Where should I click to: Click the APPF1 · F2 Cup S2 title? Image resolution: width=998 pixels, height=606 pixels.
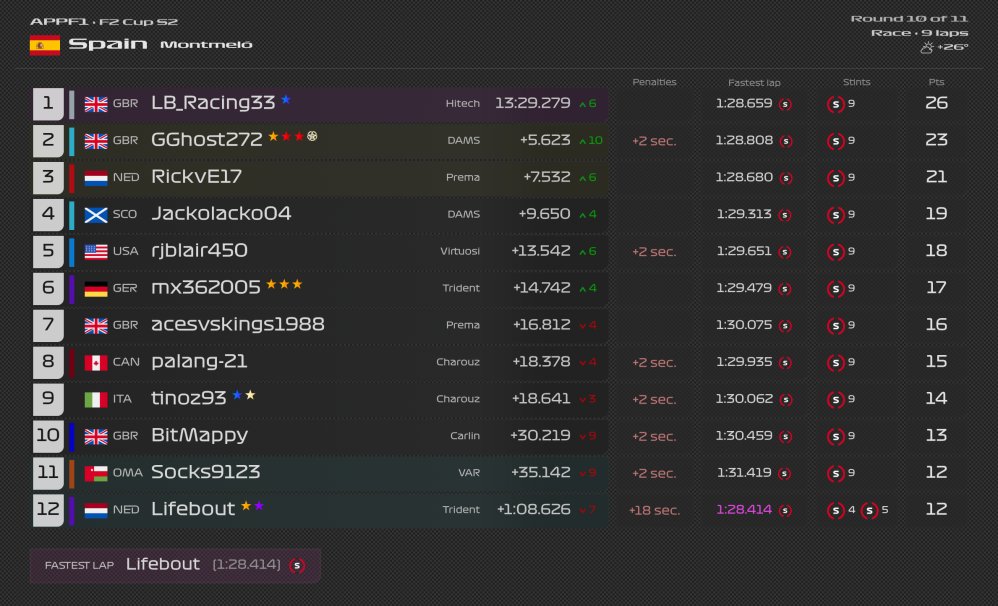104,22
